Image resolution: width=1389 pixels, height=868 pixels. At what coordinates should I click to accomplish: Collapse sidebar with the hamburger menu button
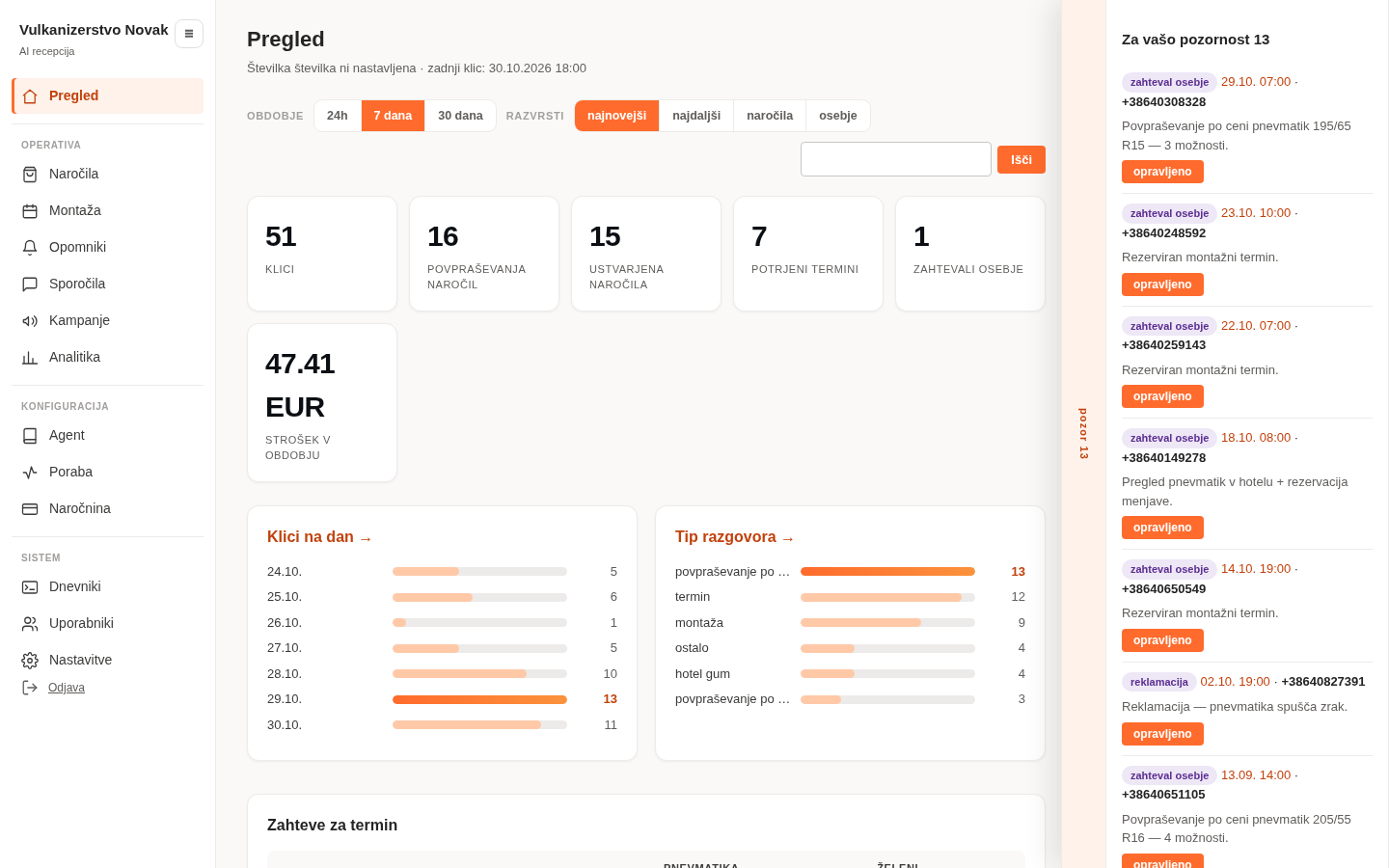point(189,34)
